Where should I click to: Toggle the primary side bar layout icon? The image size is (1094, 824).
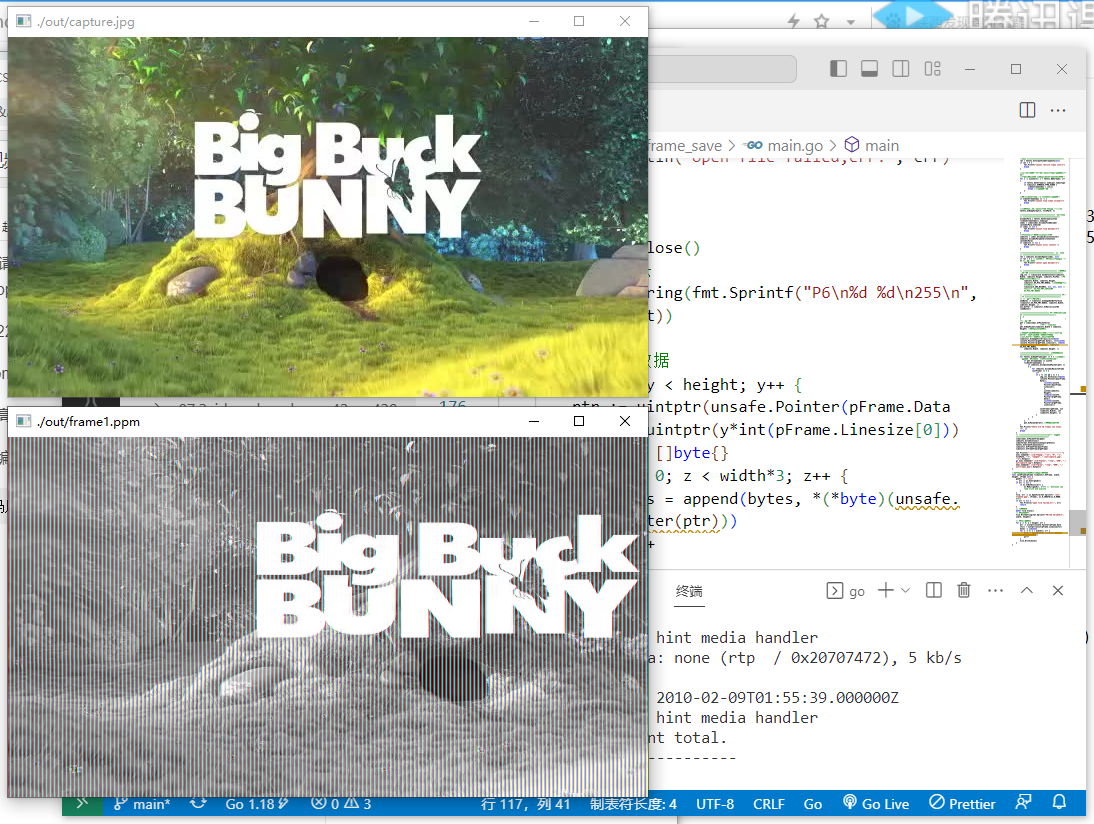coord(838,68)
